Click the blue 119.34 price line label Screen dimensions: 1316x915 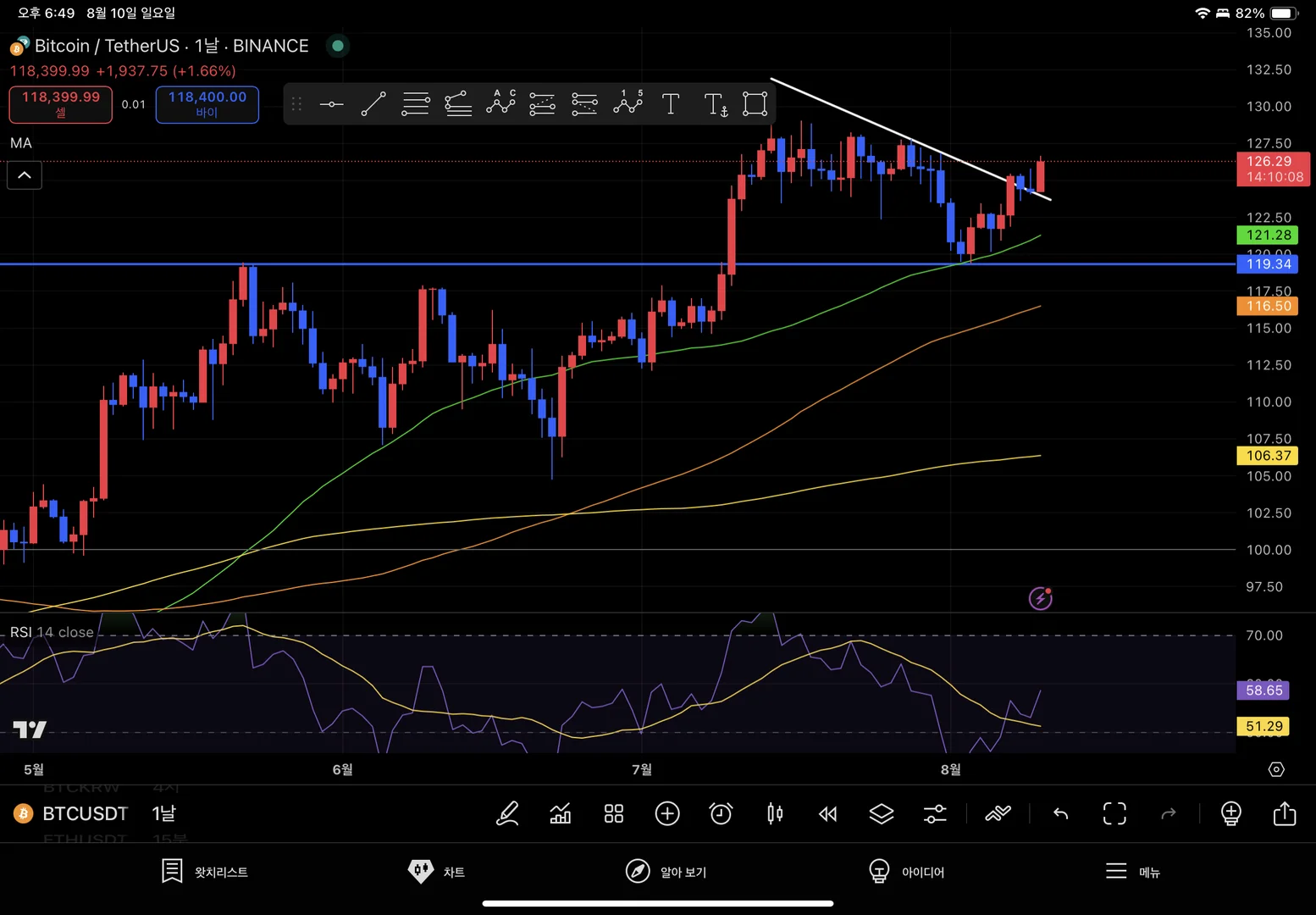(x=1268, y=264)
